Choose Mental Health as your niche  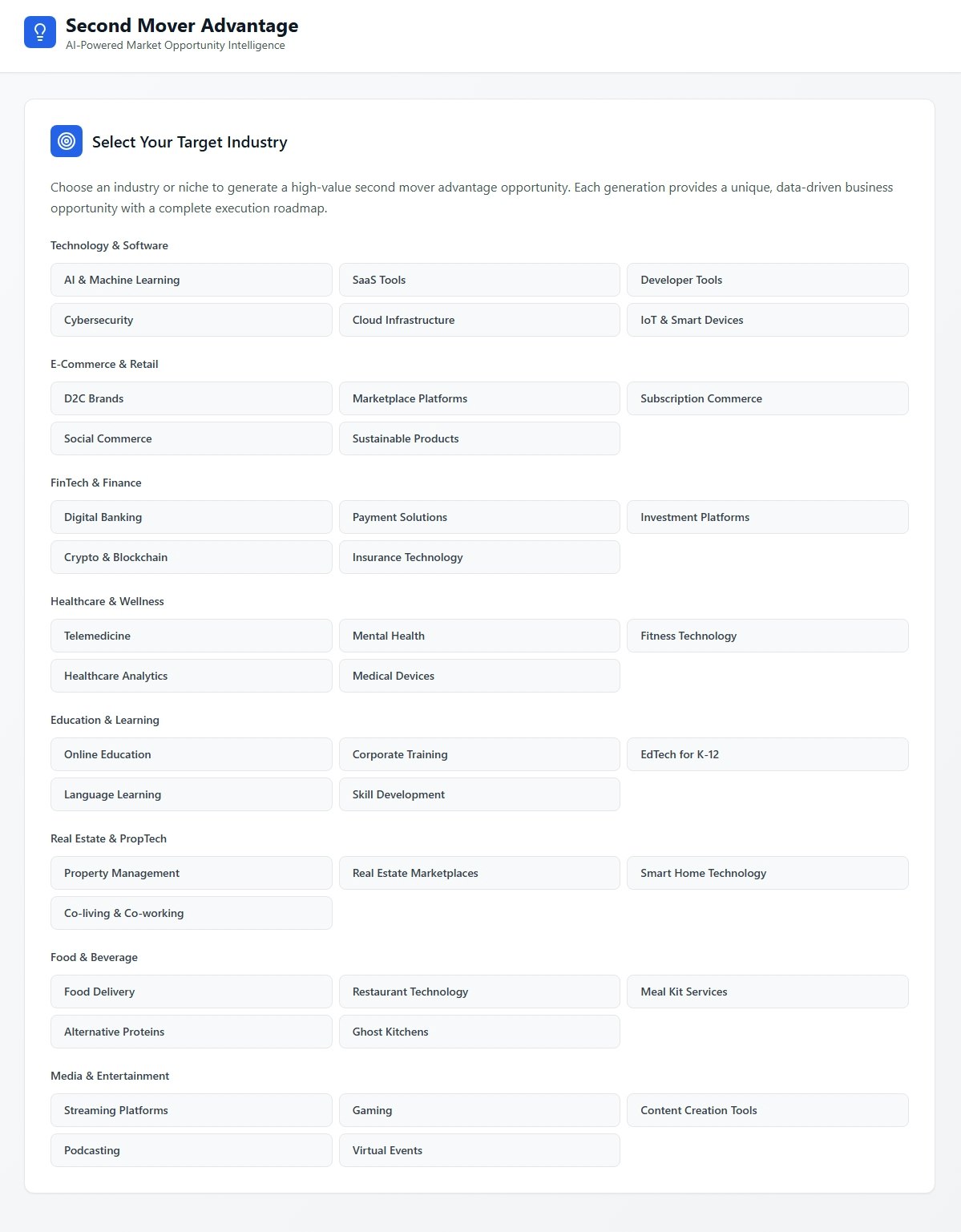(478, 635)
